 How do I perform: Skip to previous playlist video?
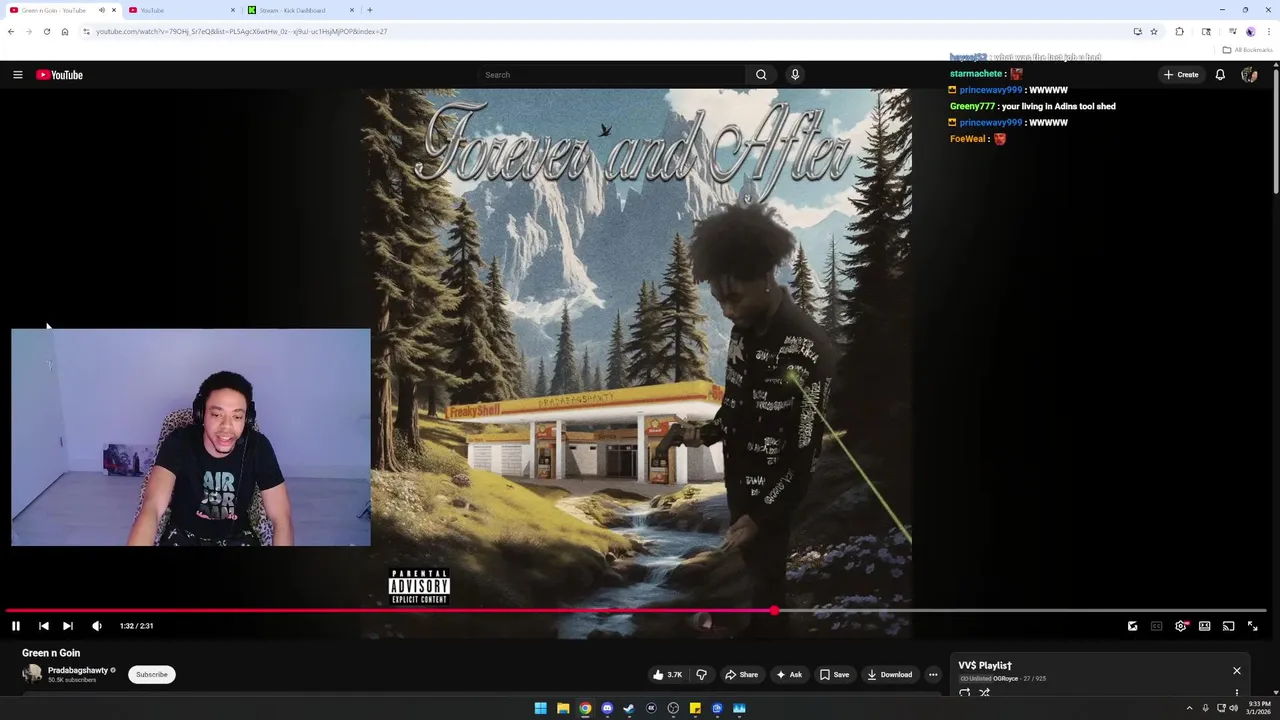(x=44, y=626)
